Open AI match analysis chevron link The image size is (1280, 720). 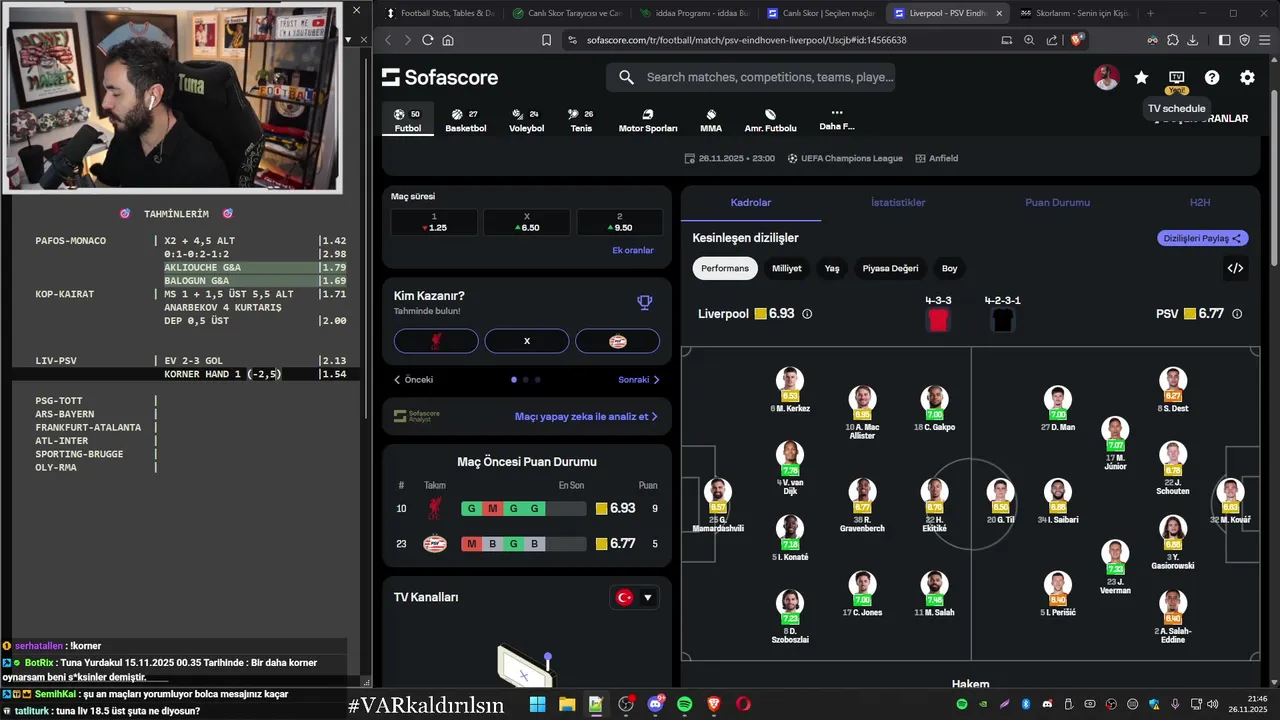[x=587, y=416]
